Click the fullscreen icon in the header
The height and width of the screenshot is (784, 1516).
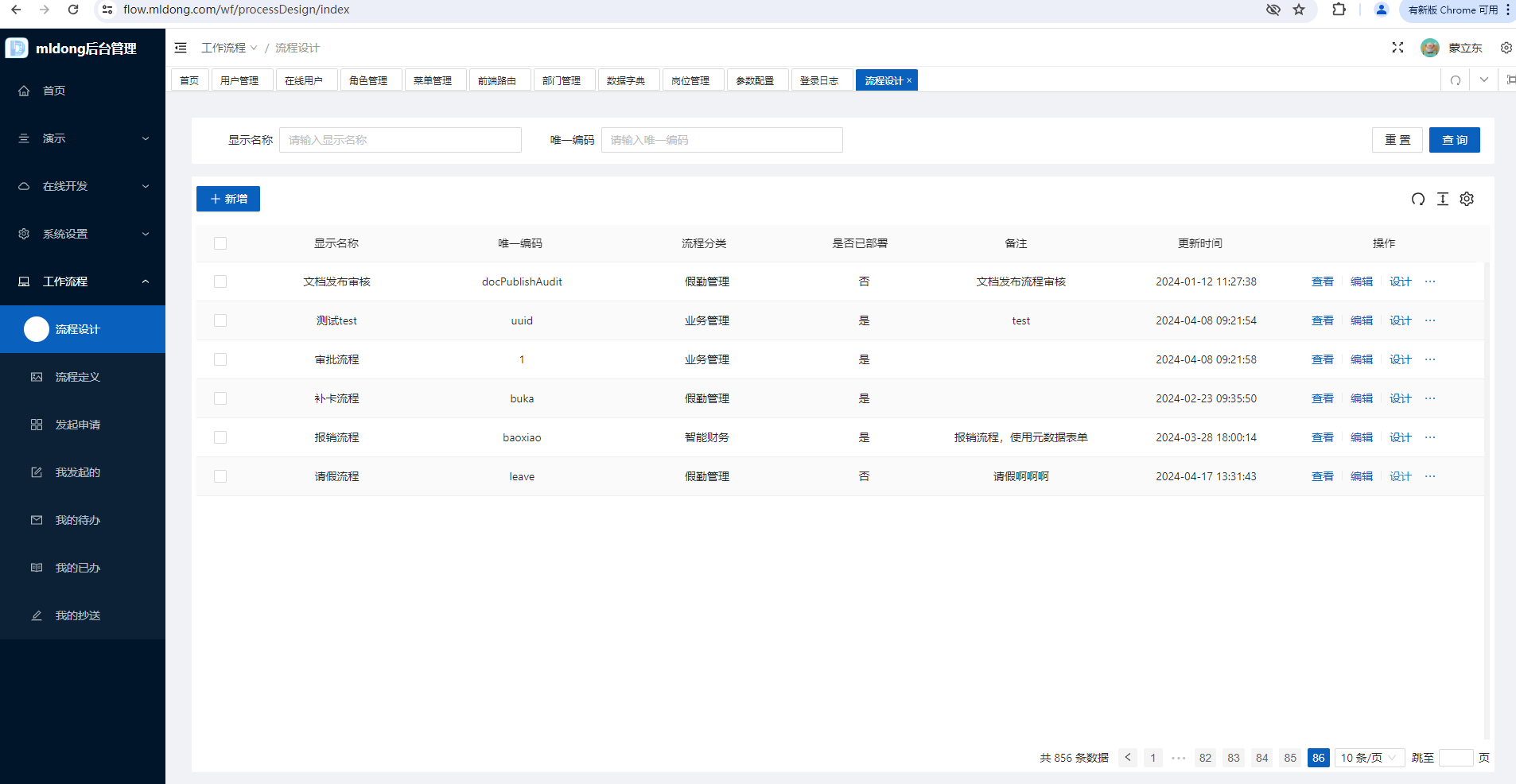[1397, 48]
